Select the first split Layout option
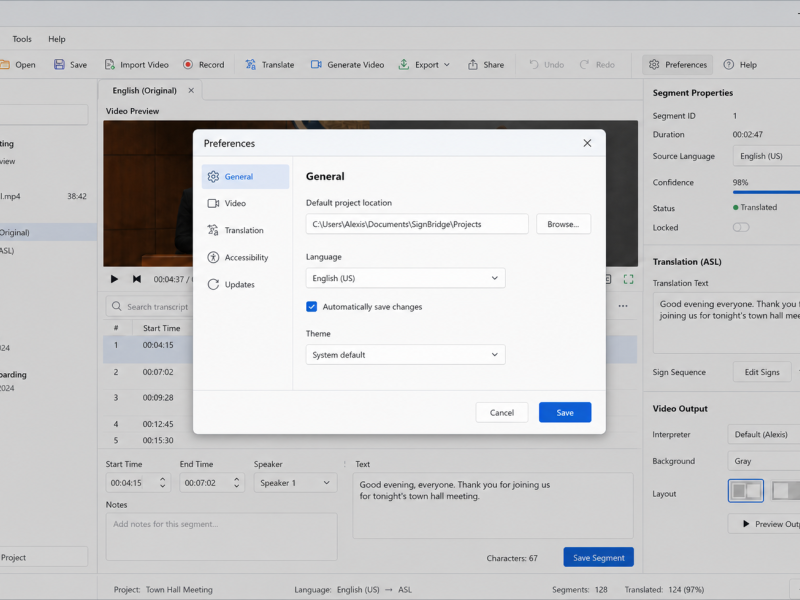Viewport: 800px width, 600px height. coord(745,491)
